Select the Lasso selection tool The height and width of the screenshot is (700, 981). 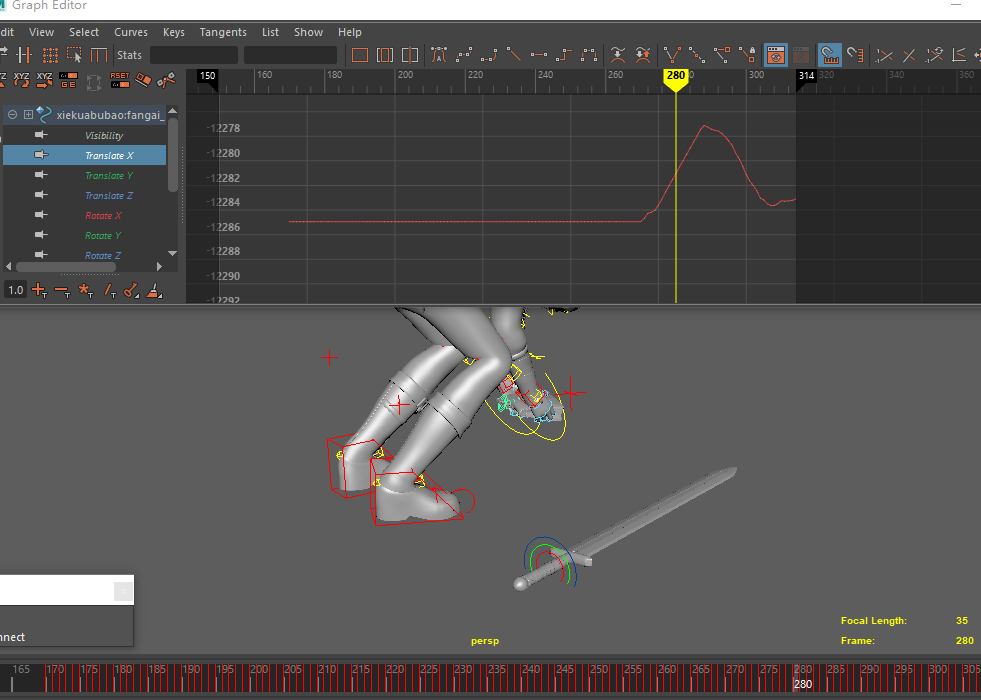point(75,55)
